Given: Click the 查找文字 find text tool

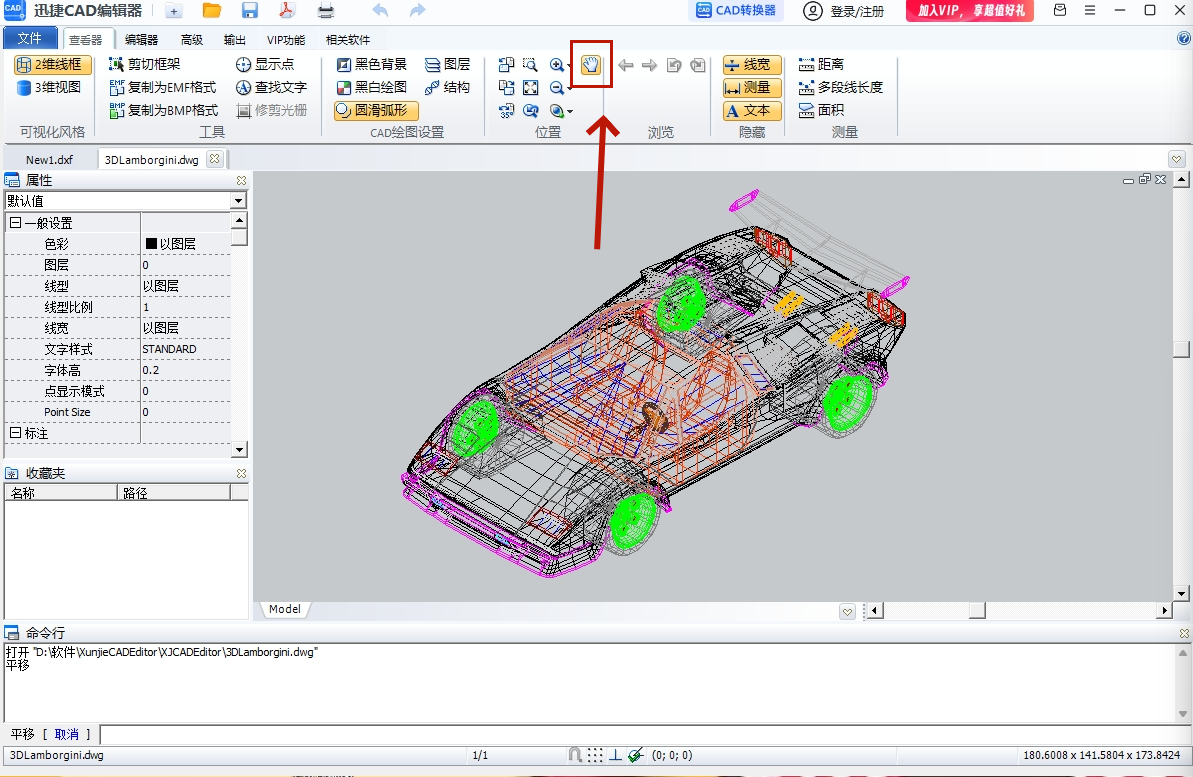Looking at the screenshot, I should [x=272, y=88].
